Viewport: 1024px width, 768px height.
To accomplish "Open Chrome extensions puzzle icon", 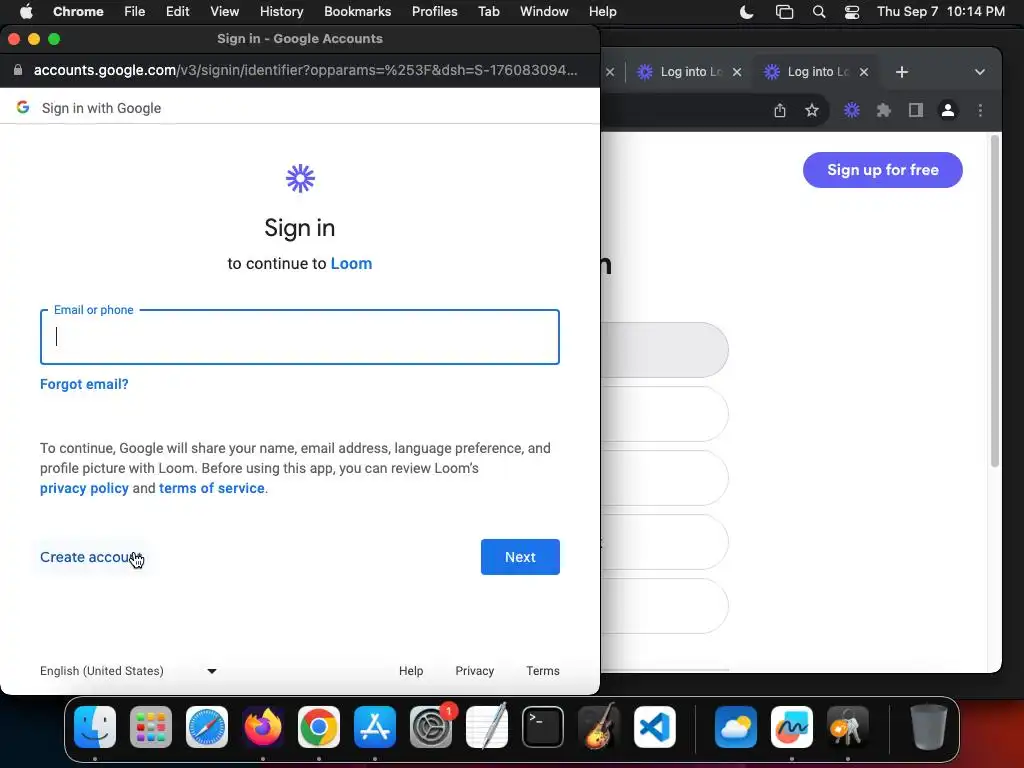I will pos(884,110).
